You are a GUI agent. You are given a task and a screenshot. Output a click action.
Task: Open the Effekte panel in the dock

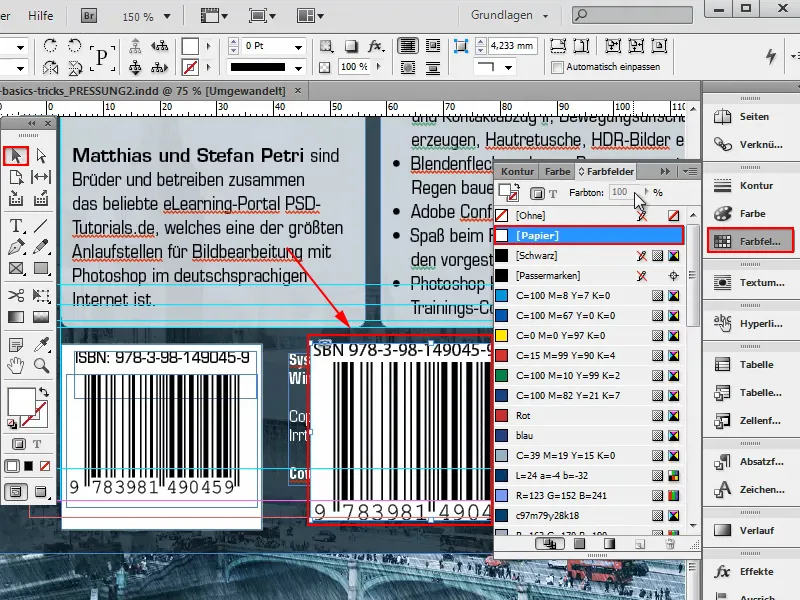point(749,571)
